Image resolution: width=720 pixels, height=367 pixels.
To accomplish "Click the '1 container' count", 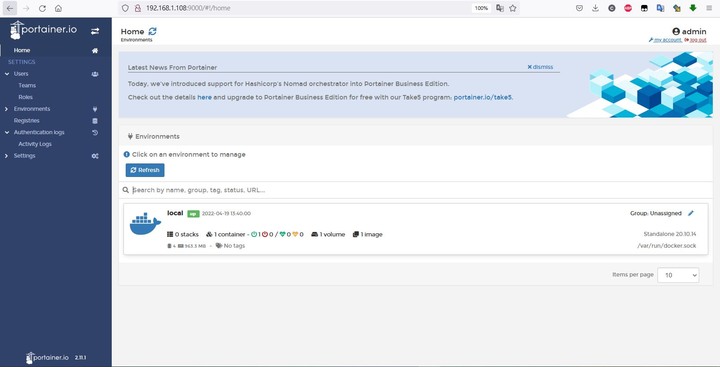I will point(225,235).
